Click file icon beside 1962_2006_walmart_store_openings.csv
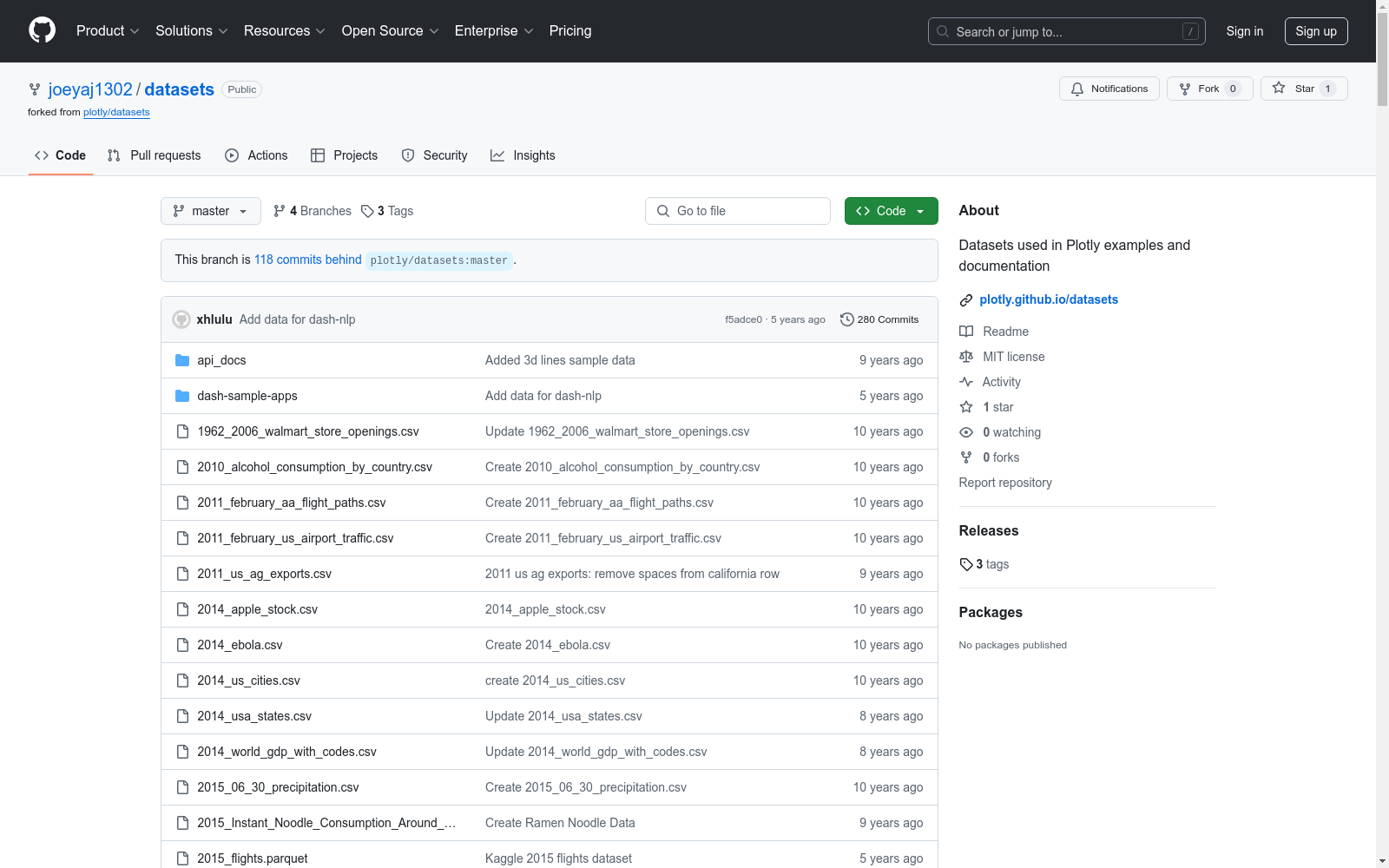The height and width of the screenshot is (868, 1389). [182, 431]
